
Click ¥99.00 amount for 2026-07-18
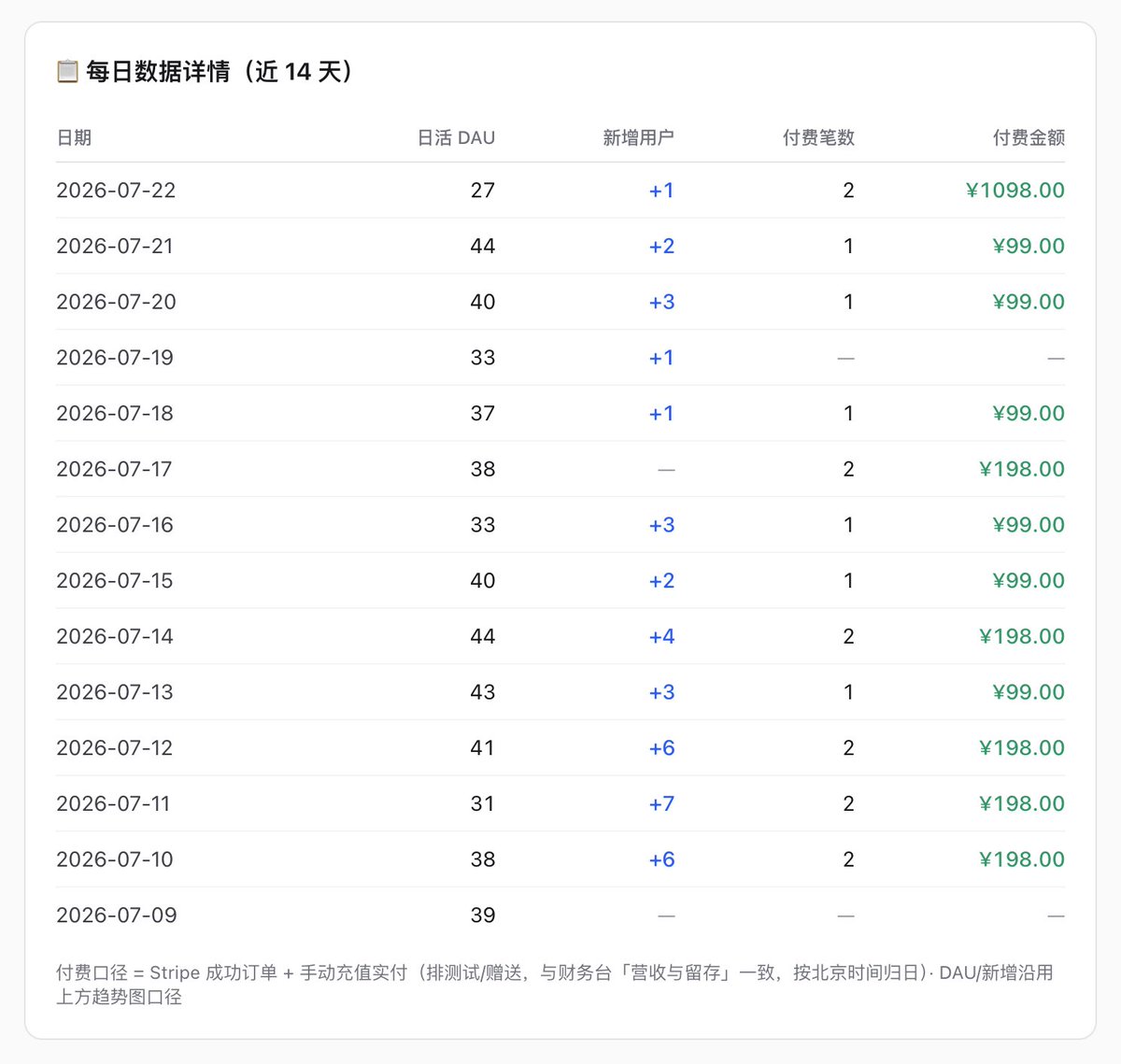pos(1029,413)
